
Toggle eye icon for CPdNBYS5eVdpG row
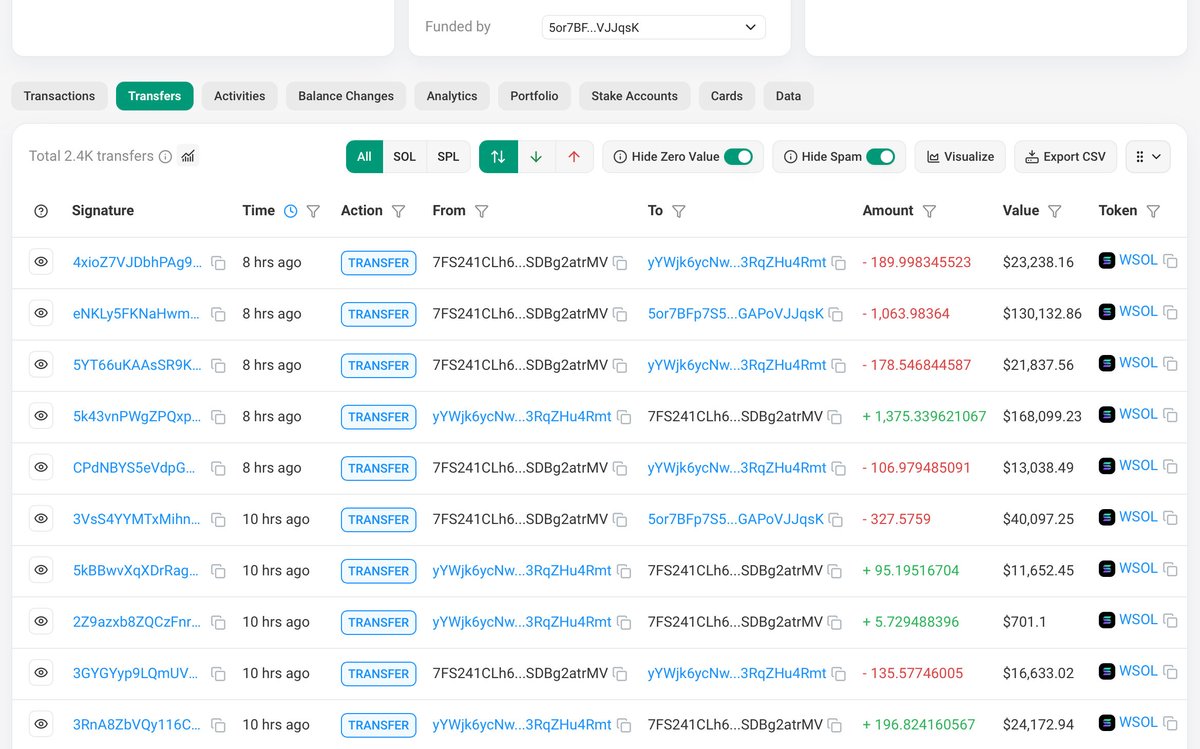(x=41, y=467)
